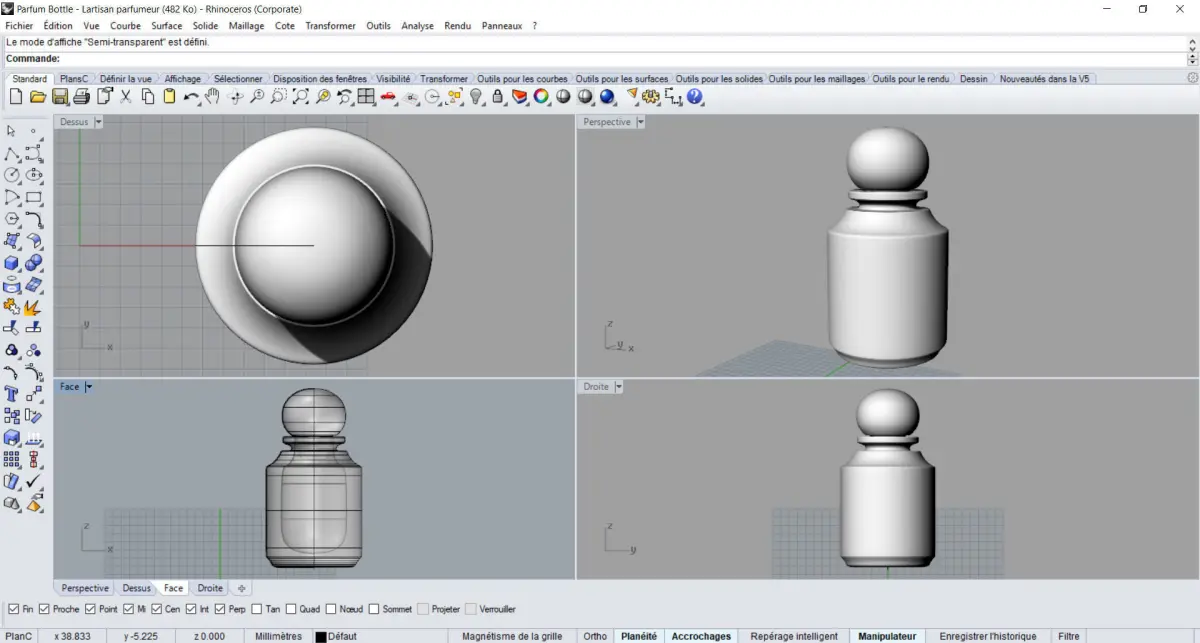The image size is (1200, 643).
Task: Open the Fichier menu
Action: [x=19, y=26]
